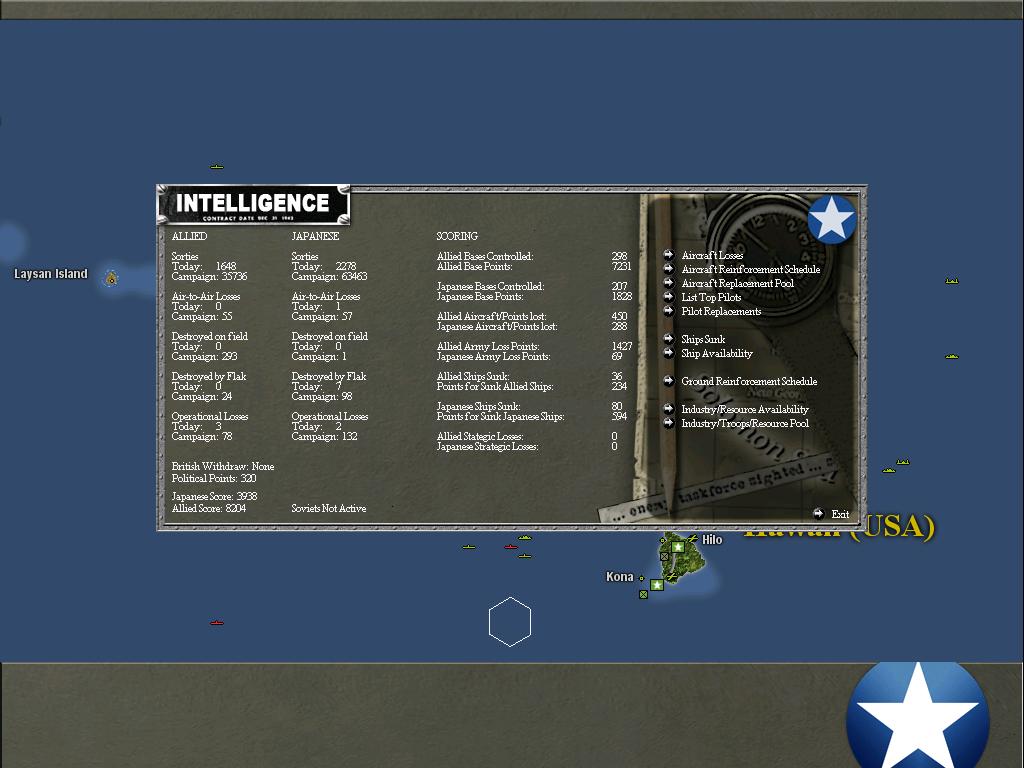Click the arrow icon beside Ground Reinforcement Schedule
This screenshot has height=768, width=1024.
click(x=668, y=381)
